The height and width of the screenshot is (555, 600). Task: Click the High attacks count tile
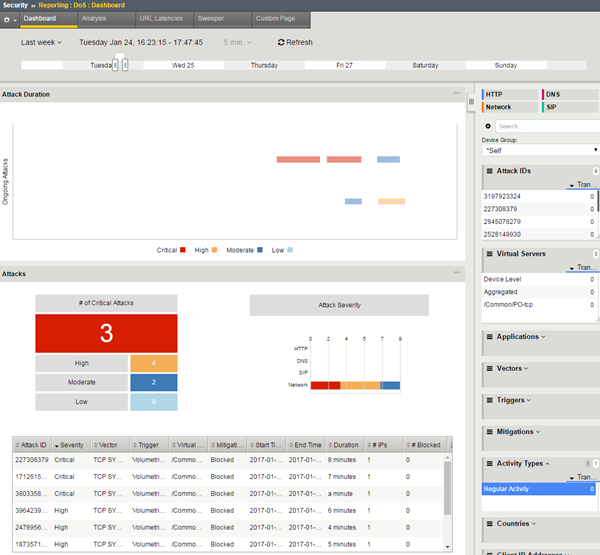click(x=153, y=363)
